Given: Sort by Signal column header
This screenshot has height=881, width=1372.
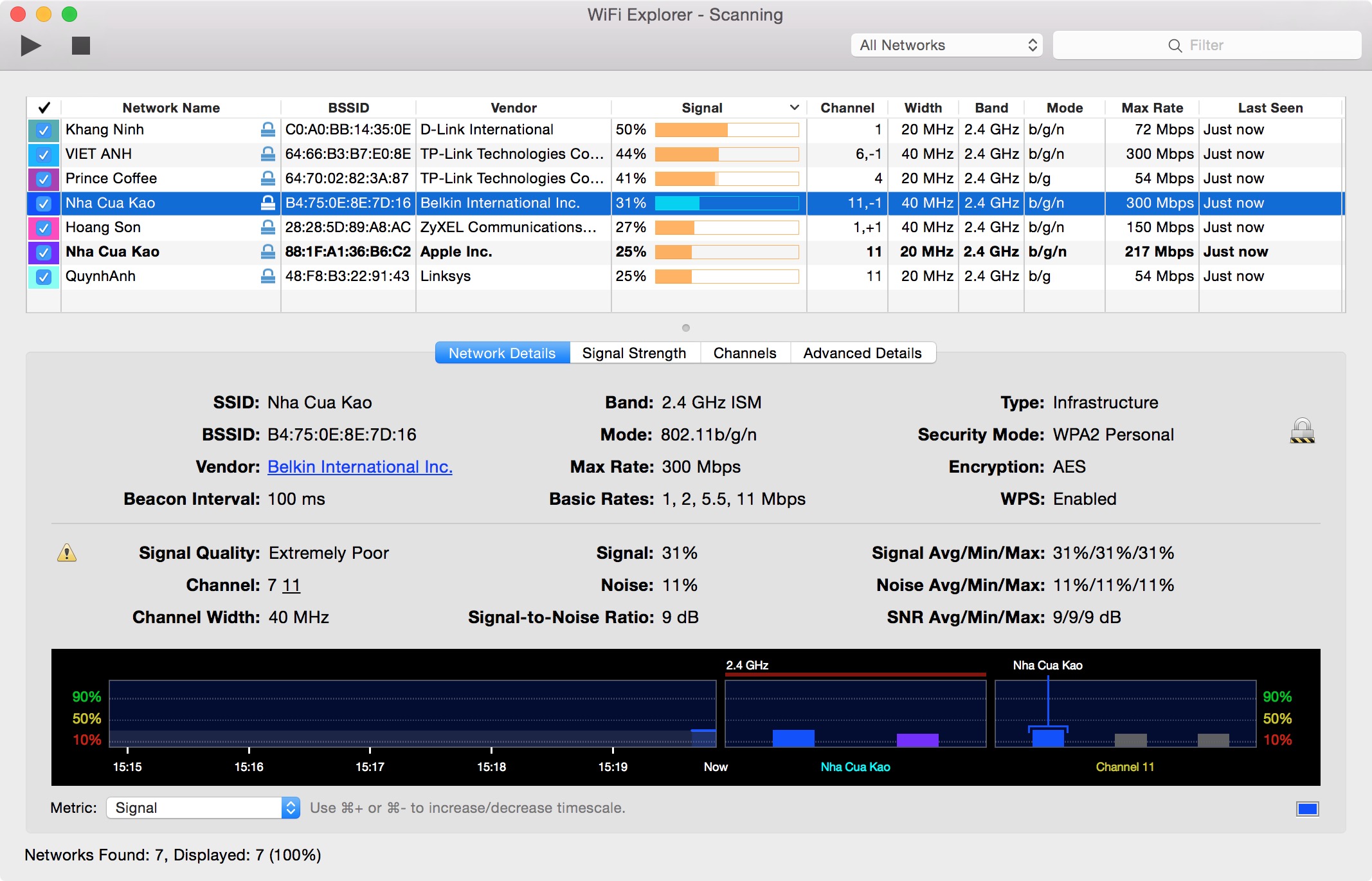Looking at the screenshot, I should coord(709,108).
